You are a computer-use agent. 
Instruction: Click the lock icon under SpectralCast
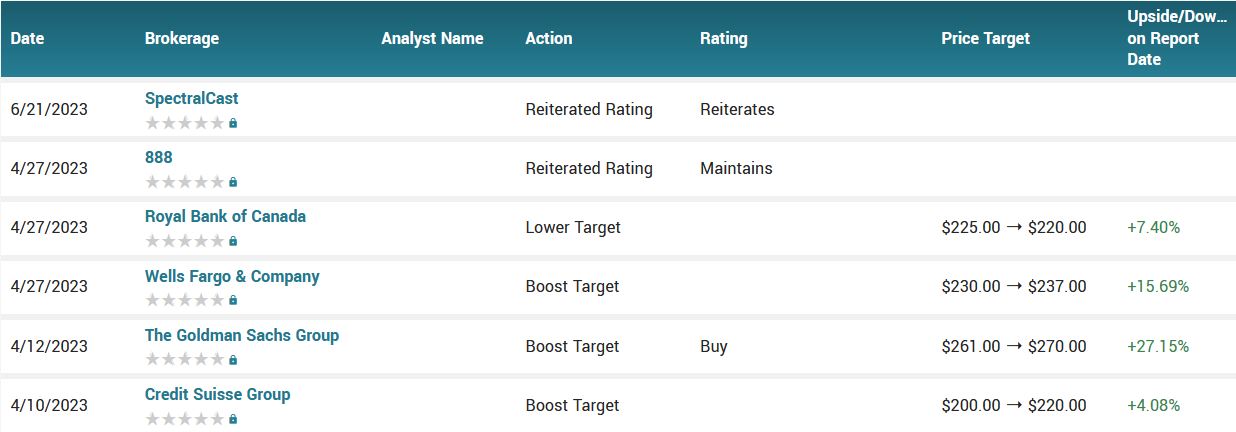pyautogui.click(x=233, y=124)
